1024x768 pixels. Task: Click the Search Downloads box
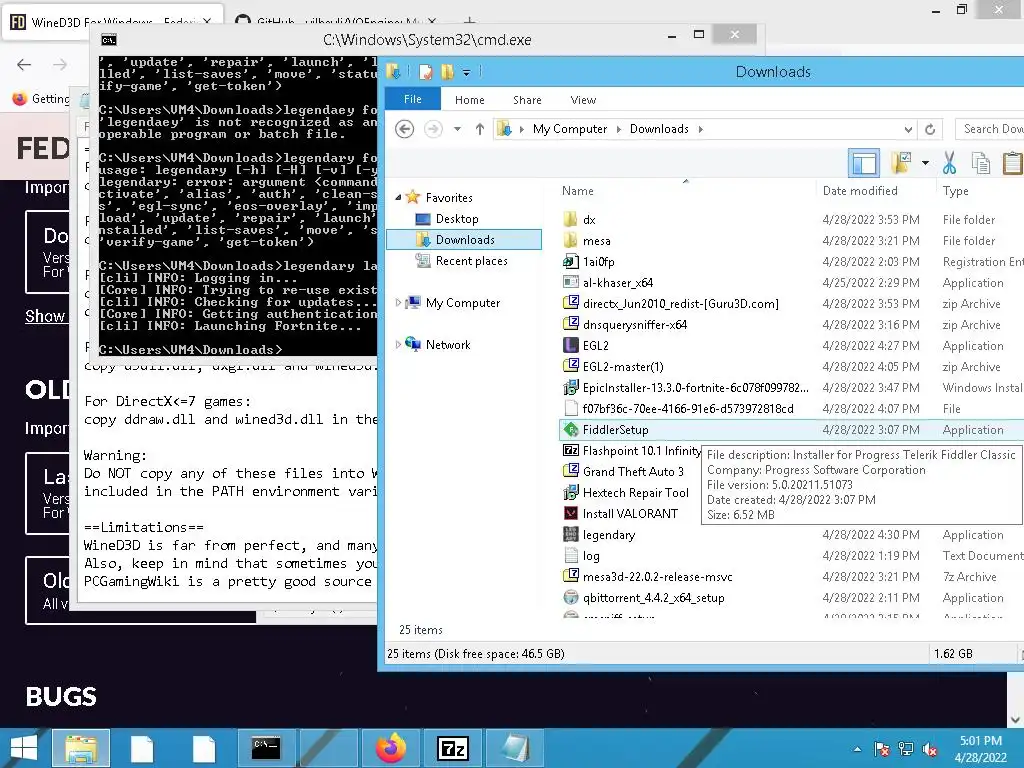991,129
